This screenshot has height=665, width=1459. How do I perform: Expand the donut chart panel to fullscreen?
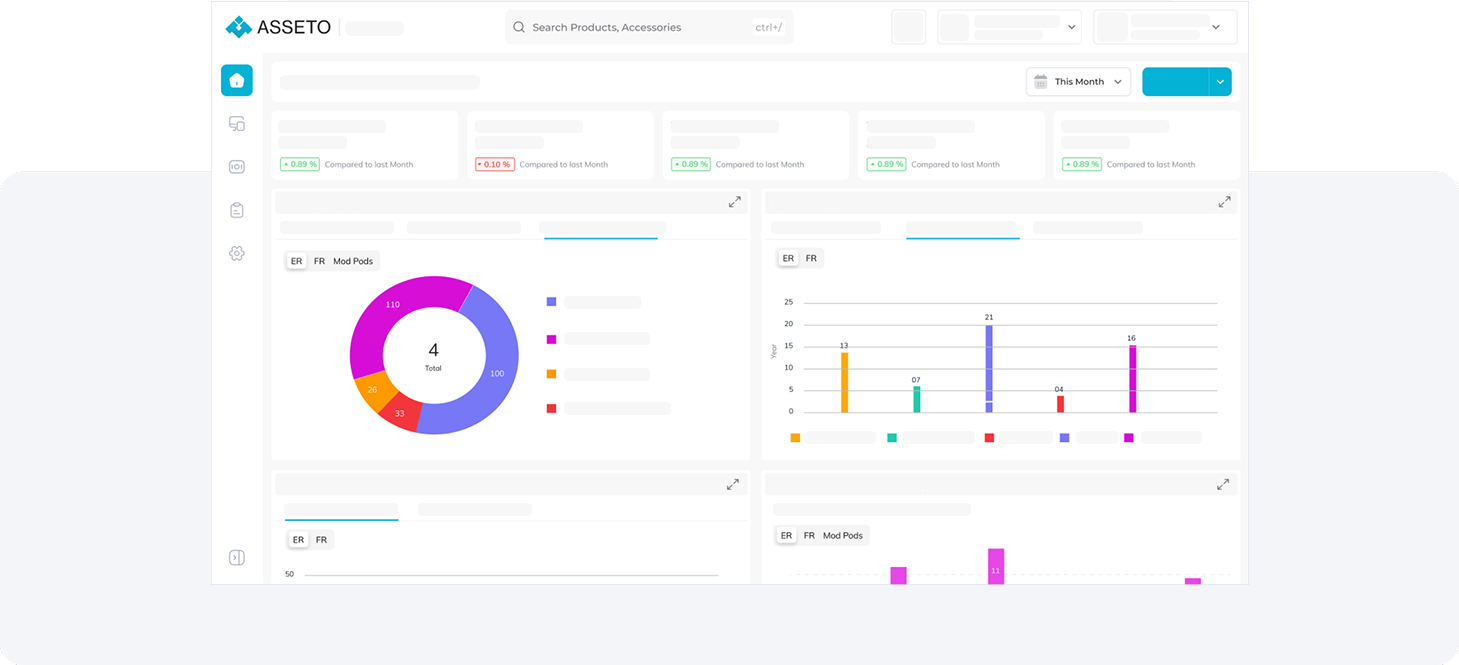pos(735,202)
